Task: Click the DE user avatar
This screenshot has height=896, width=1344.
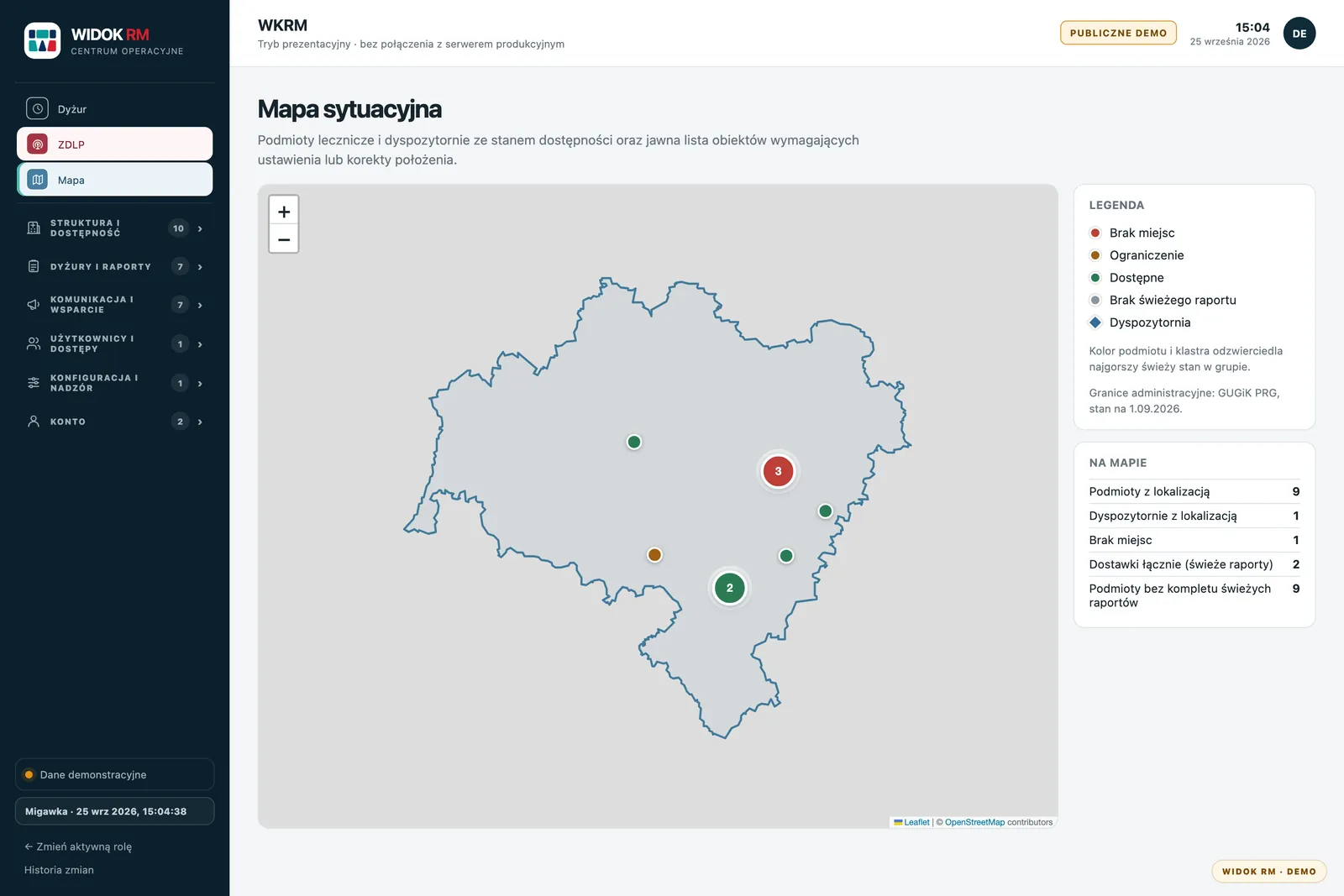Action: pyautogui.click(x=1299, y=34)
